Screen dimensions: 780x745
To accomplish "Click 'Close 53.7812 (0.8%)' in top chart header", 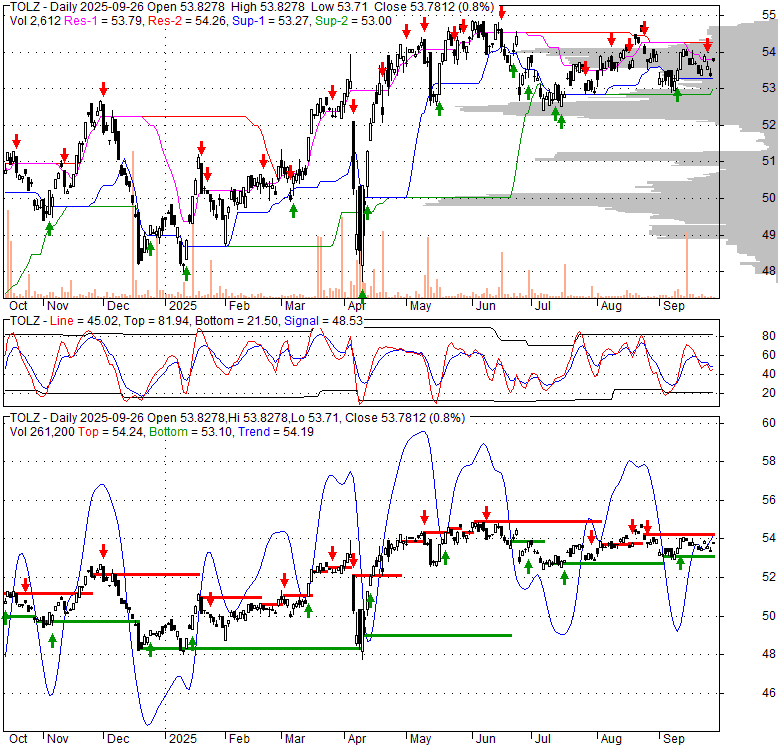I will coord(434,7).
